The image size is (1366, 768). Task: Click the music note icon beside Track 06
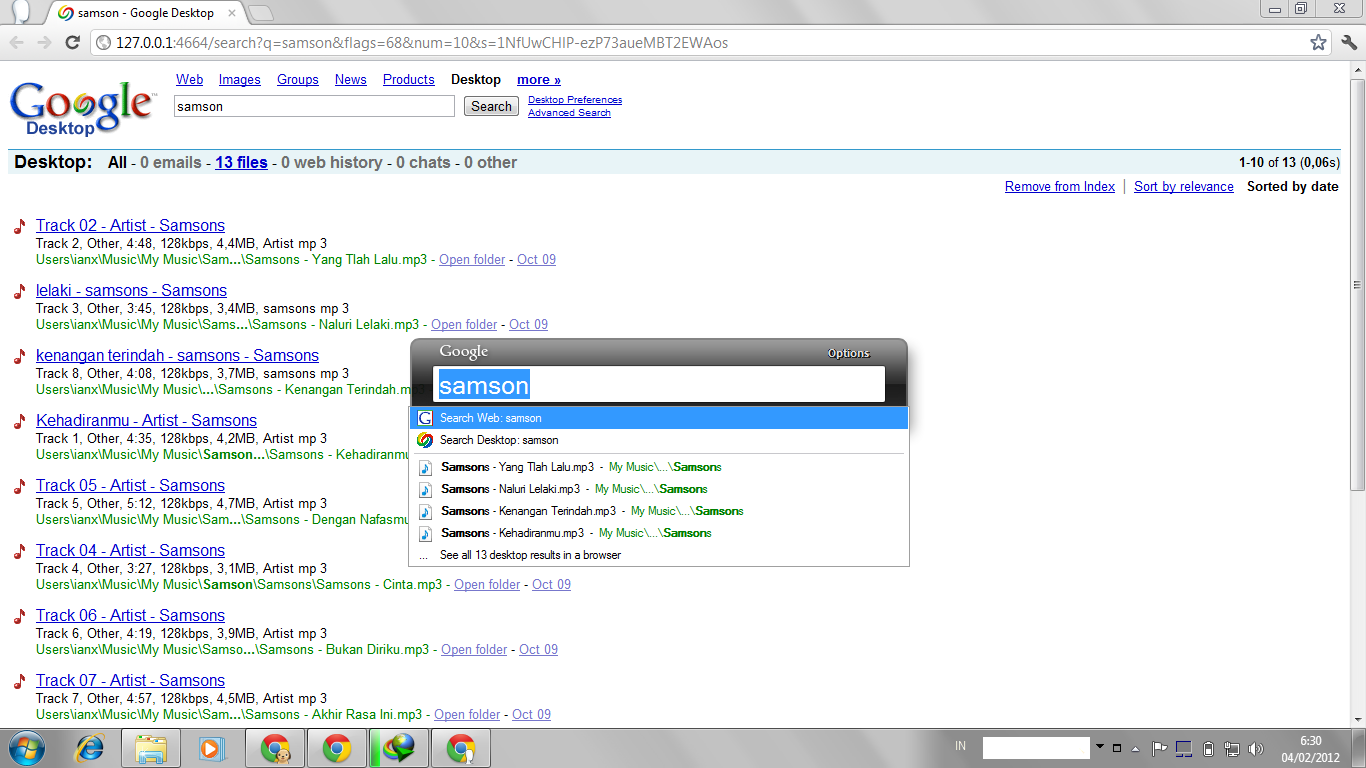tap(19, 616)
